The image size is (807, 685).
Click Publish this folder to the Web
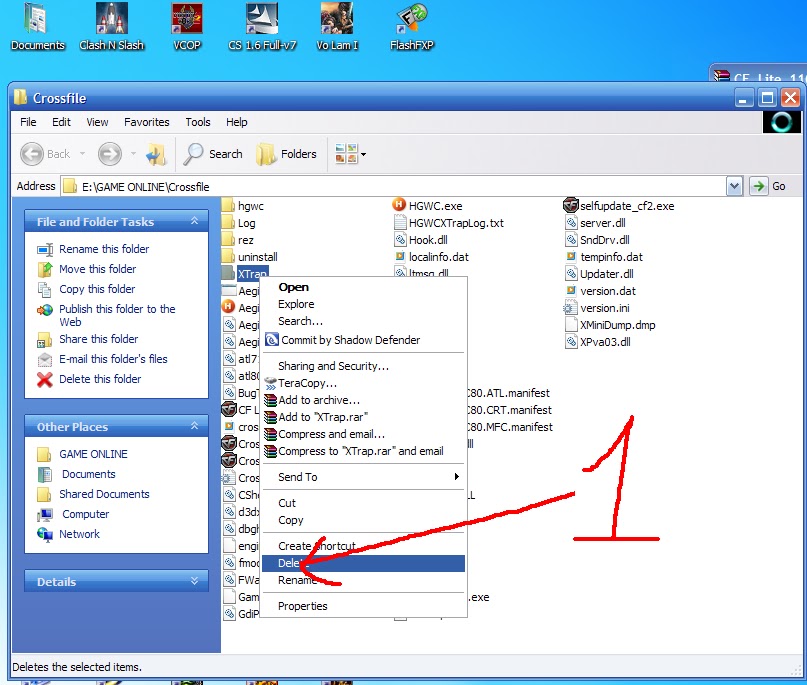click(117, 315)
